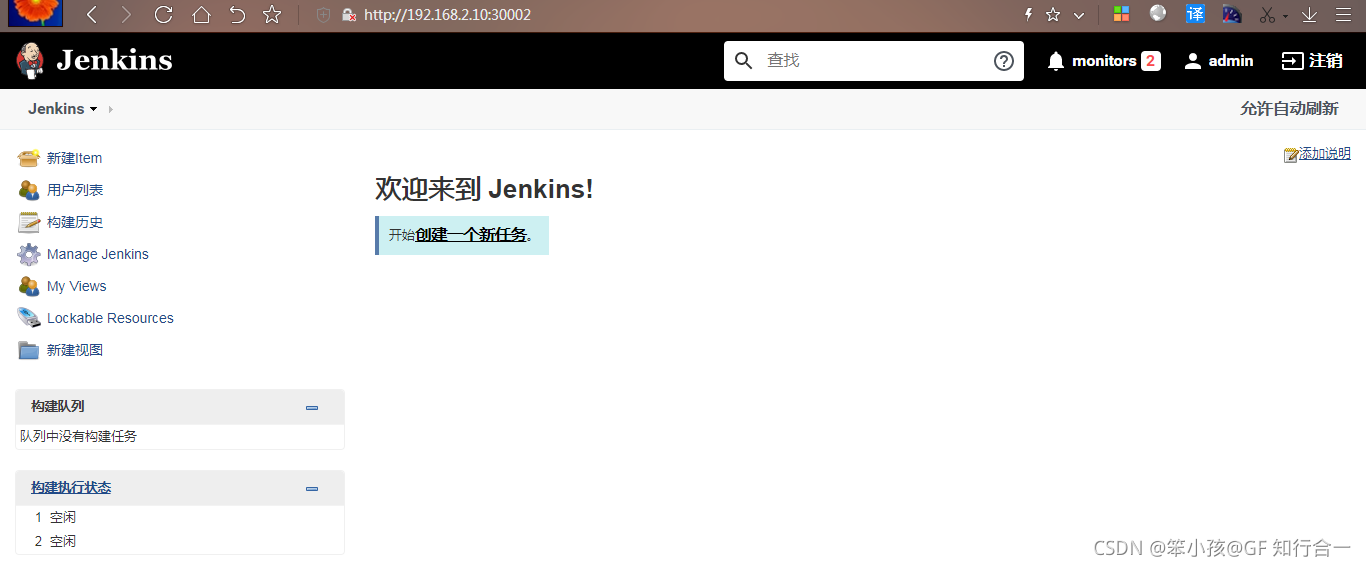This screenshot has width=1366, height=566.
Task: Collapse the 构建执行状态 panel
Action: (x=312, y=488)
